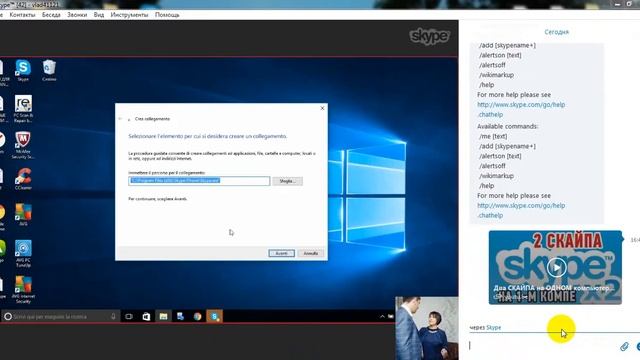Open McAfee Security Scan desktop icon

click(23, 145)
